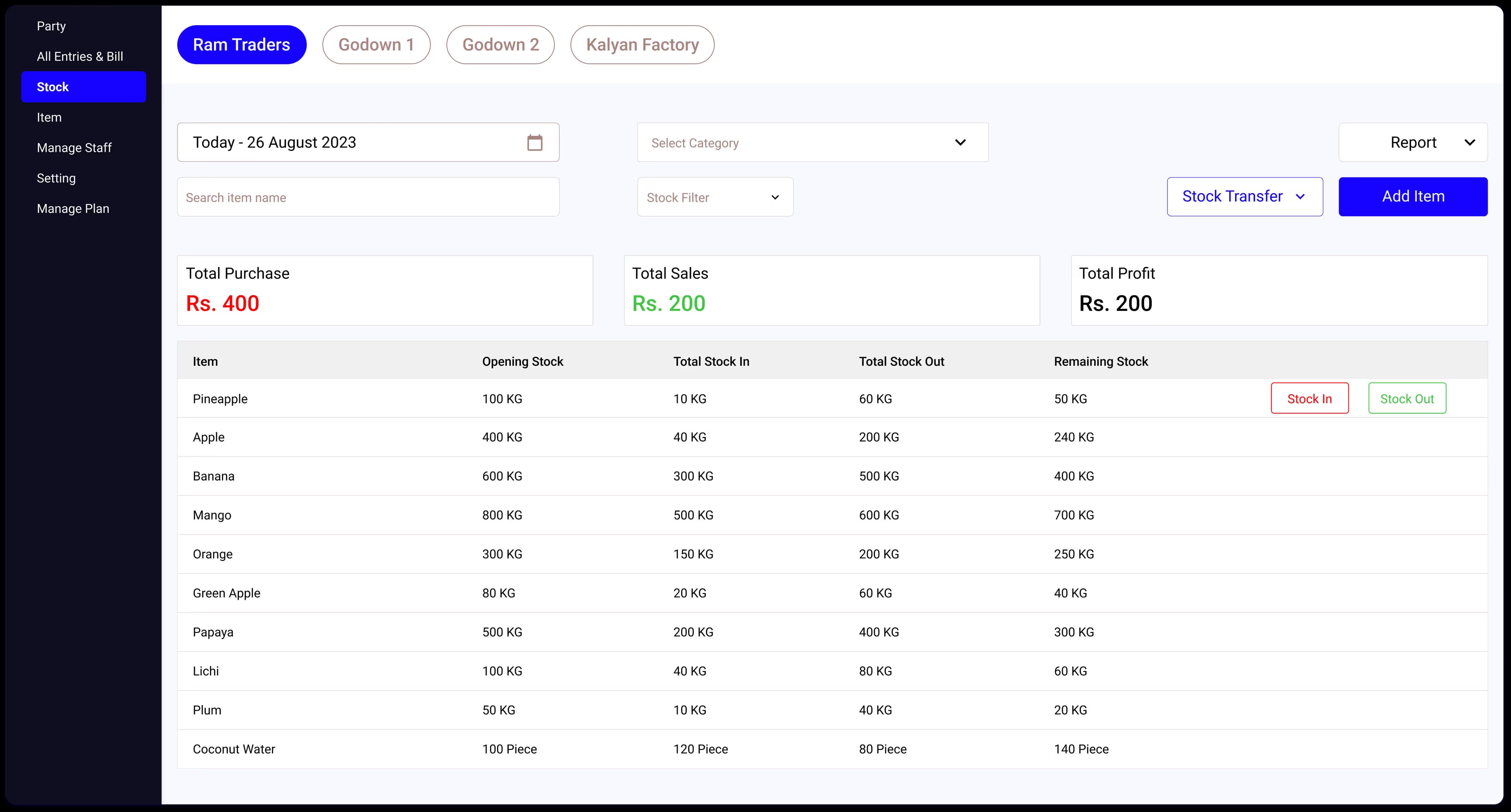1511x812 pixels.
Task: Select the Papaya item name
Action: click(213, 632)
